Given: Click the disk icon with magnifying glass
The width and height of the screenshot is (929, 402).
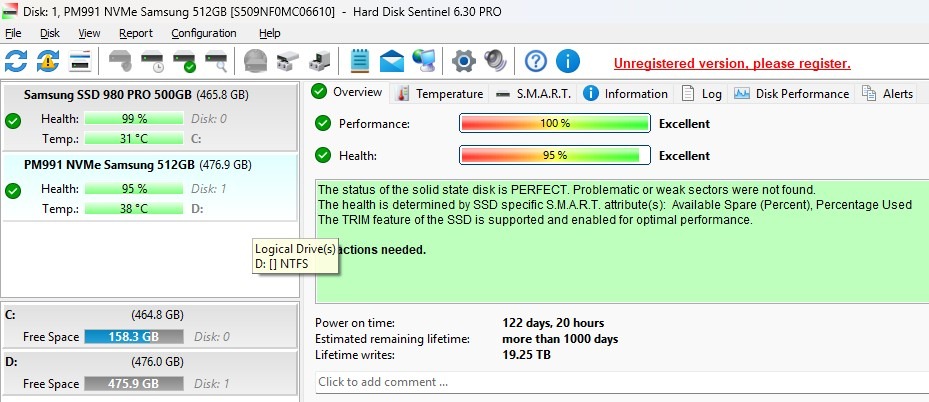Looking at the screenshot, I should coord(216,62).
